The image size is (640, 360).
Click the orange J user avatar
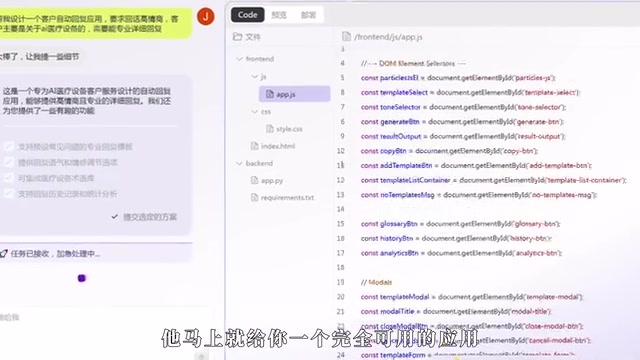click(x=206, y=16)
